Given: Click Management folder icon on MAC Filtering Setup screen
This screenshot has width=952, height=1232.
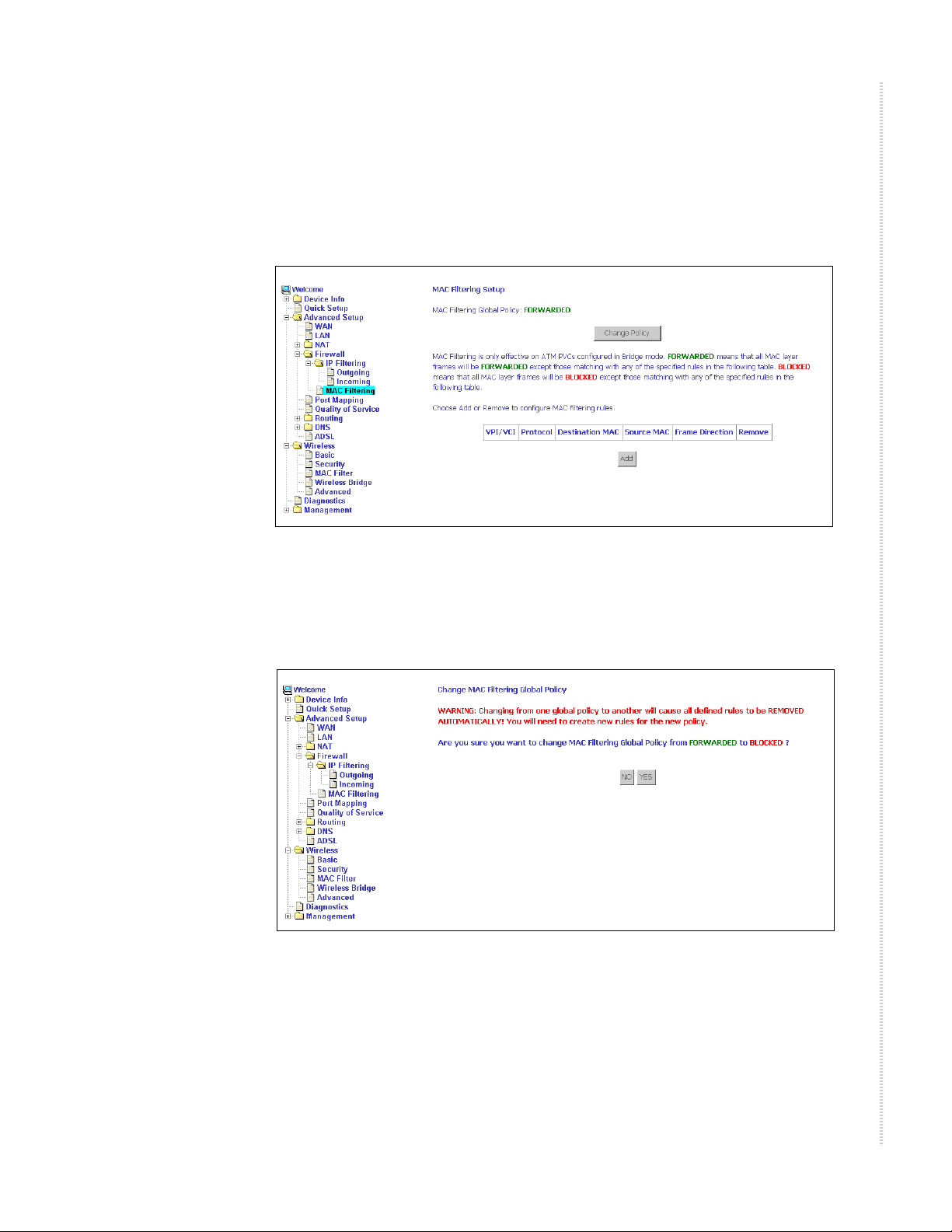Looking at the screenshot, I should coord(297,510).
